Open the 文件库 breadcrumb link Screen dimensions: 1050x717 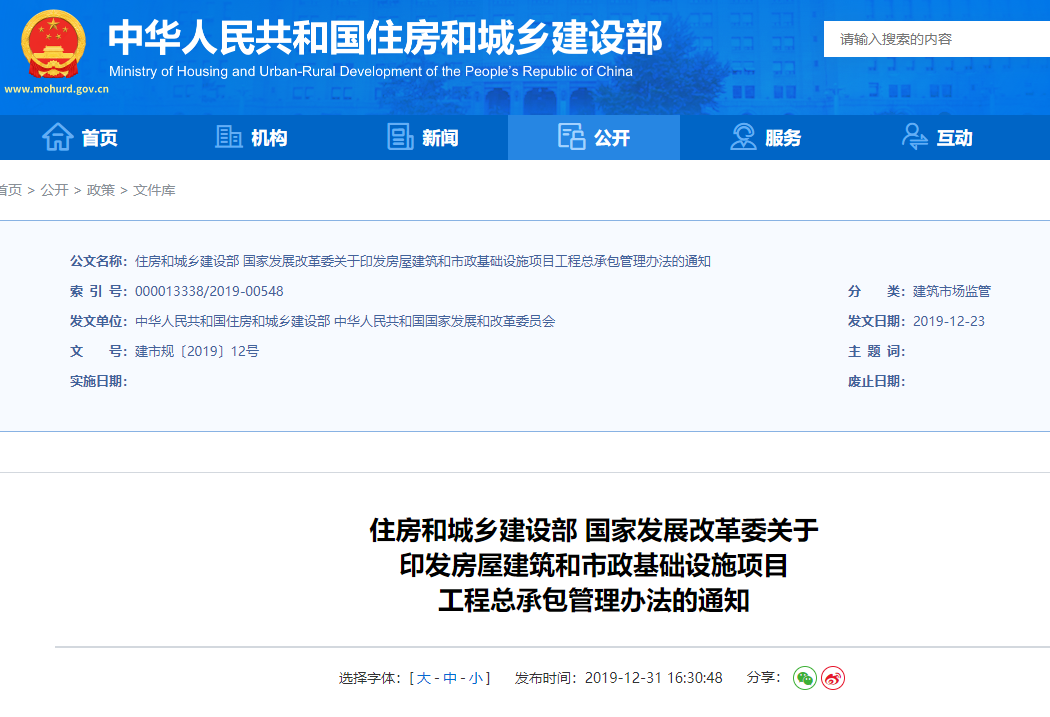(155, 189)
